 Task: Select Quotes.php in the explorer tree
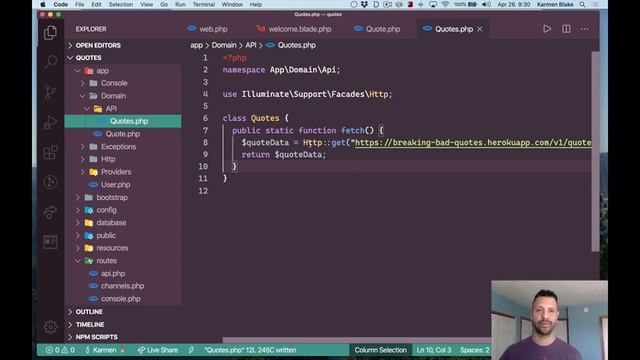(123, 121)
